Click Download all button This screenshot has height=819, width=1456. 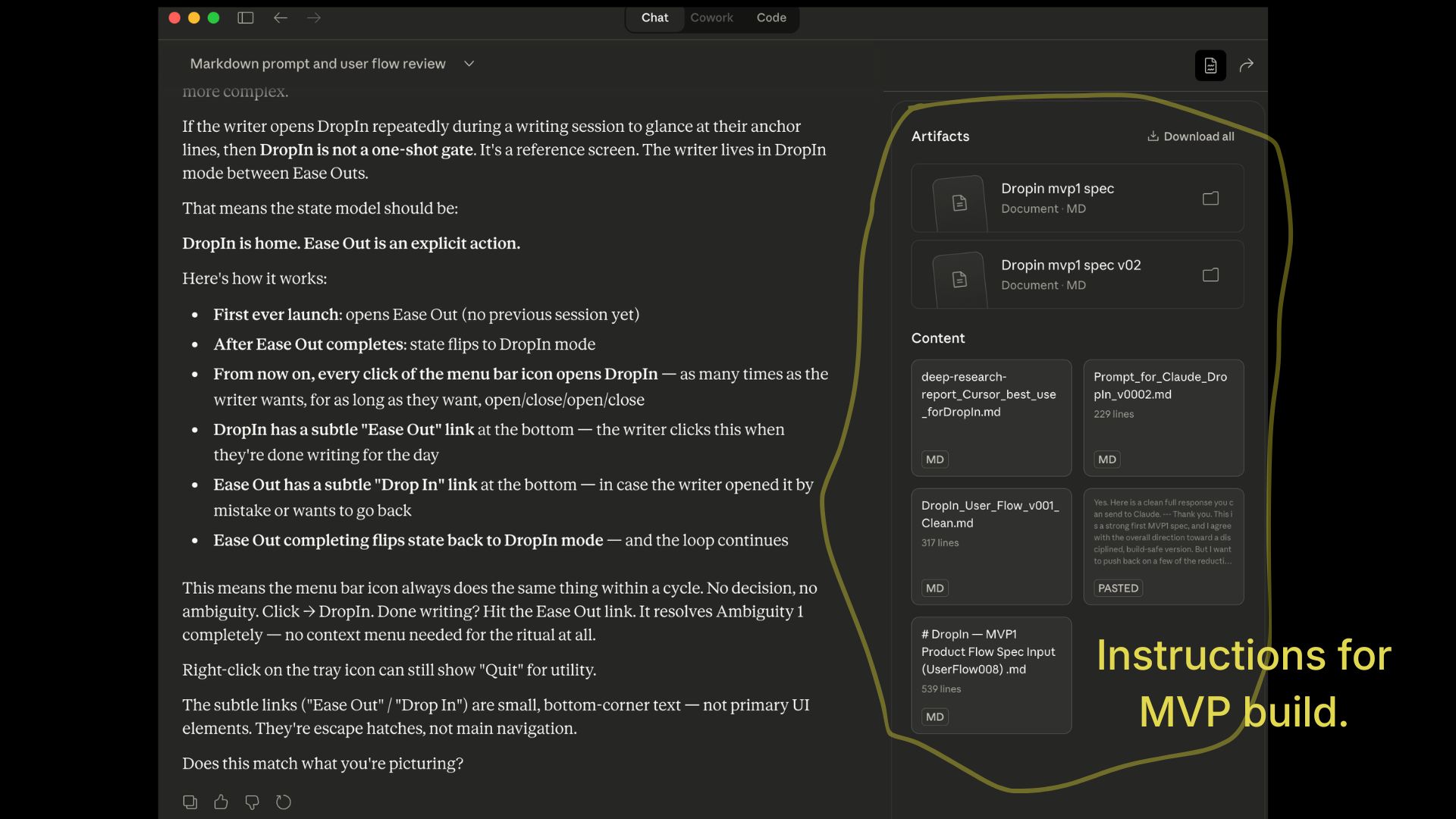tap(1191, 136)
